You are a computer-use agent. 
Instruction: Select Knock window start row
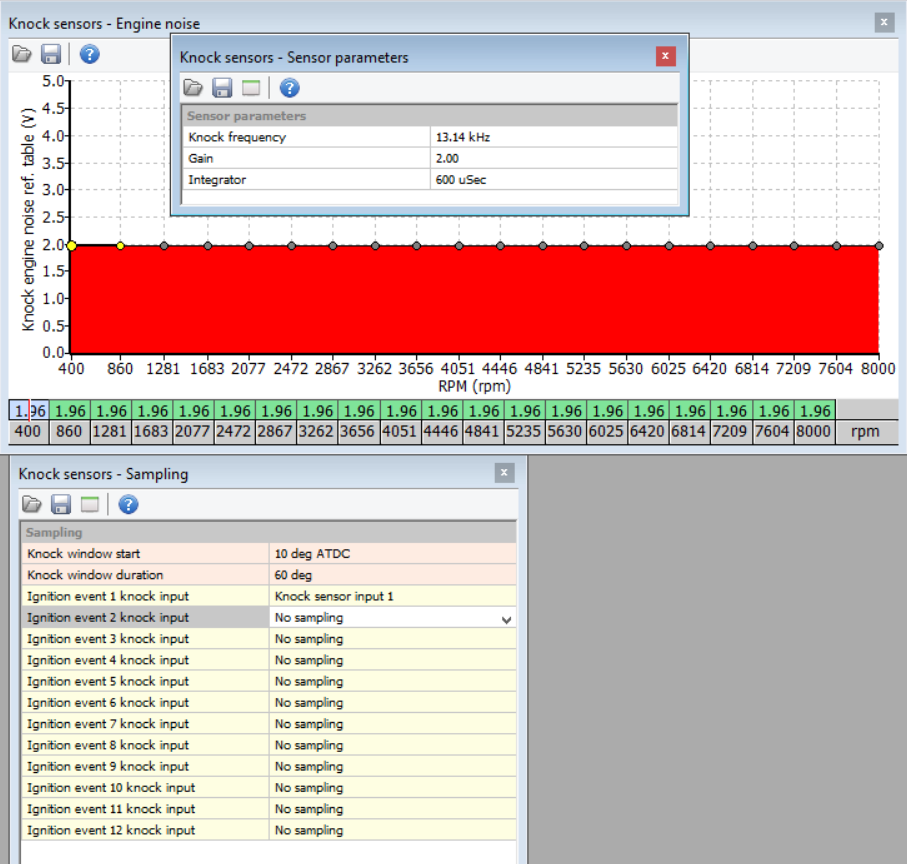click(x=145, y=553)
